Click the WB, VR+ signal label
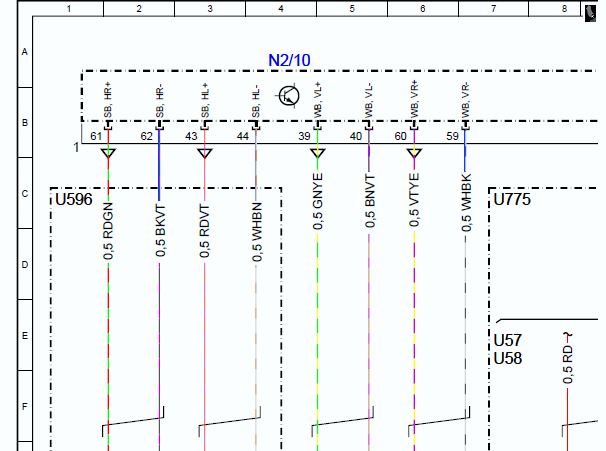 tap(414, 99)
